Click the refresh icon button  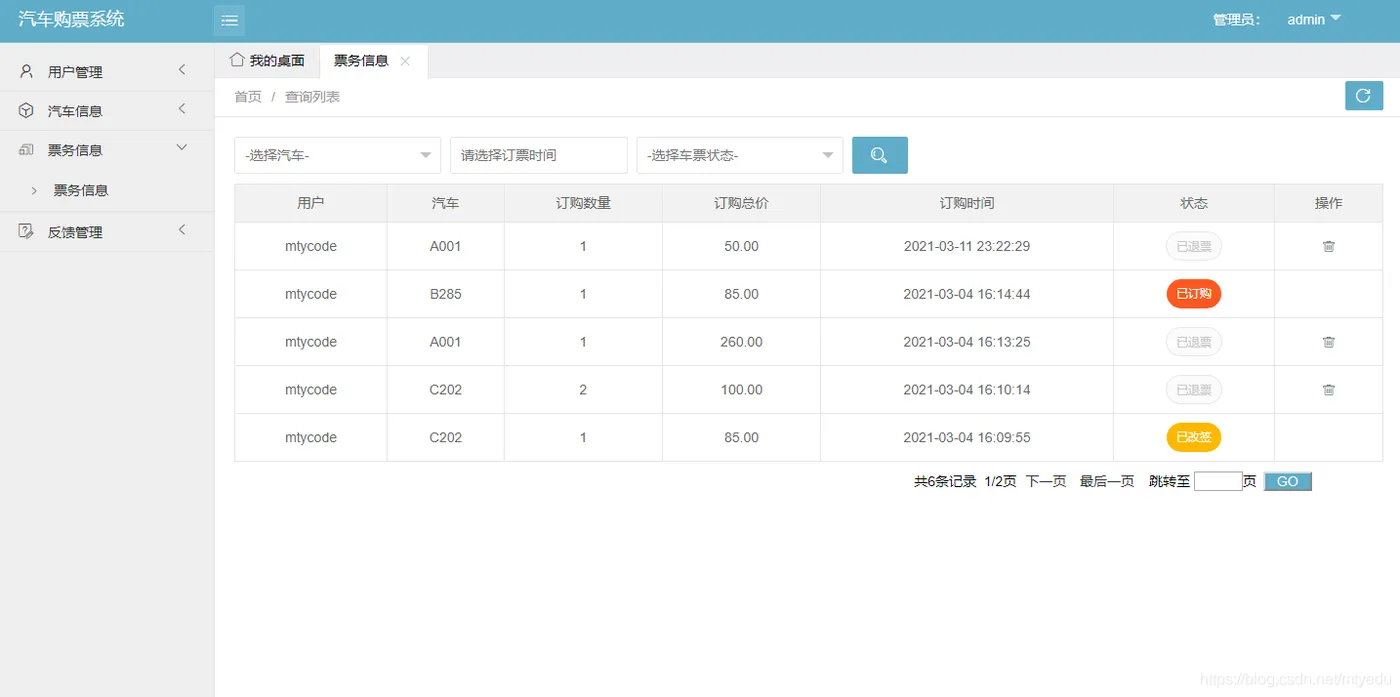pos(1363,96)
